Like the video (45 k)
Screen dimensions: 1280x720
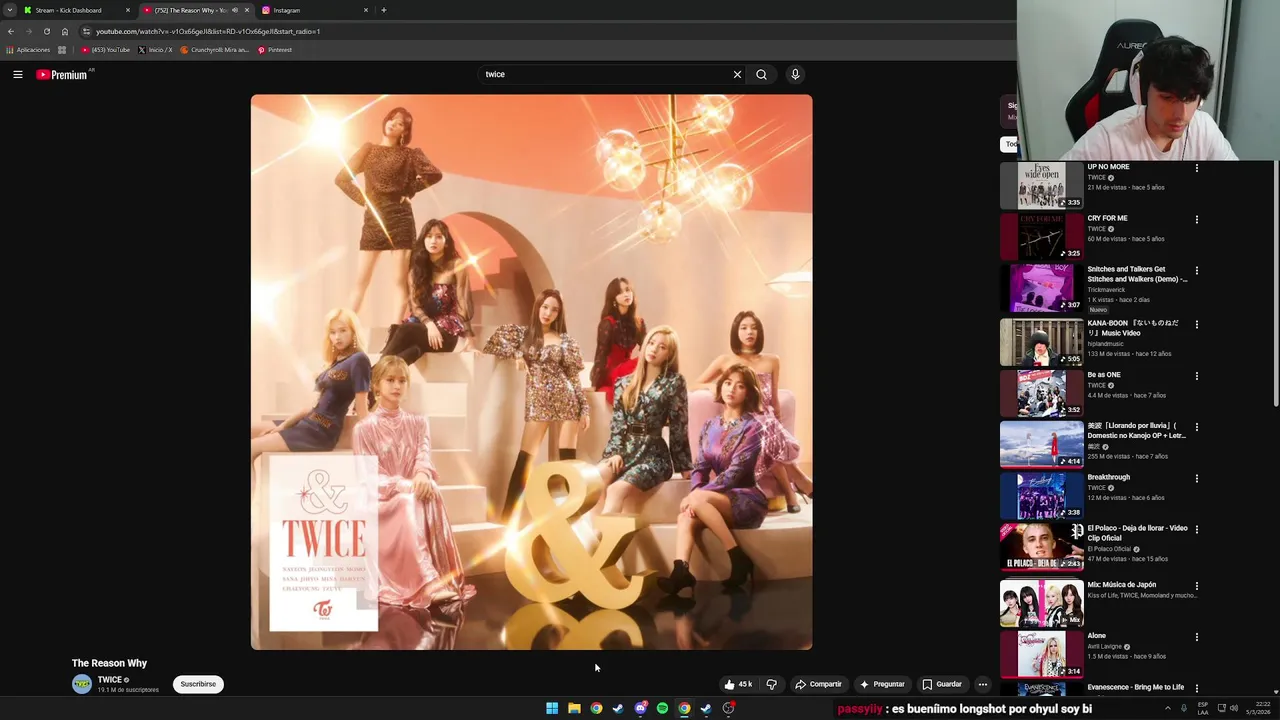[x=738, y=684]
